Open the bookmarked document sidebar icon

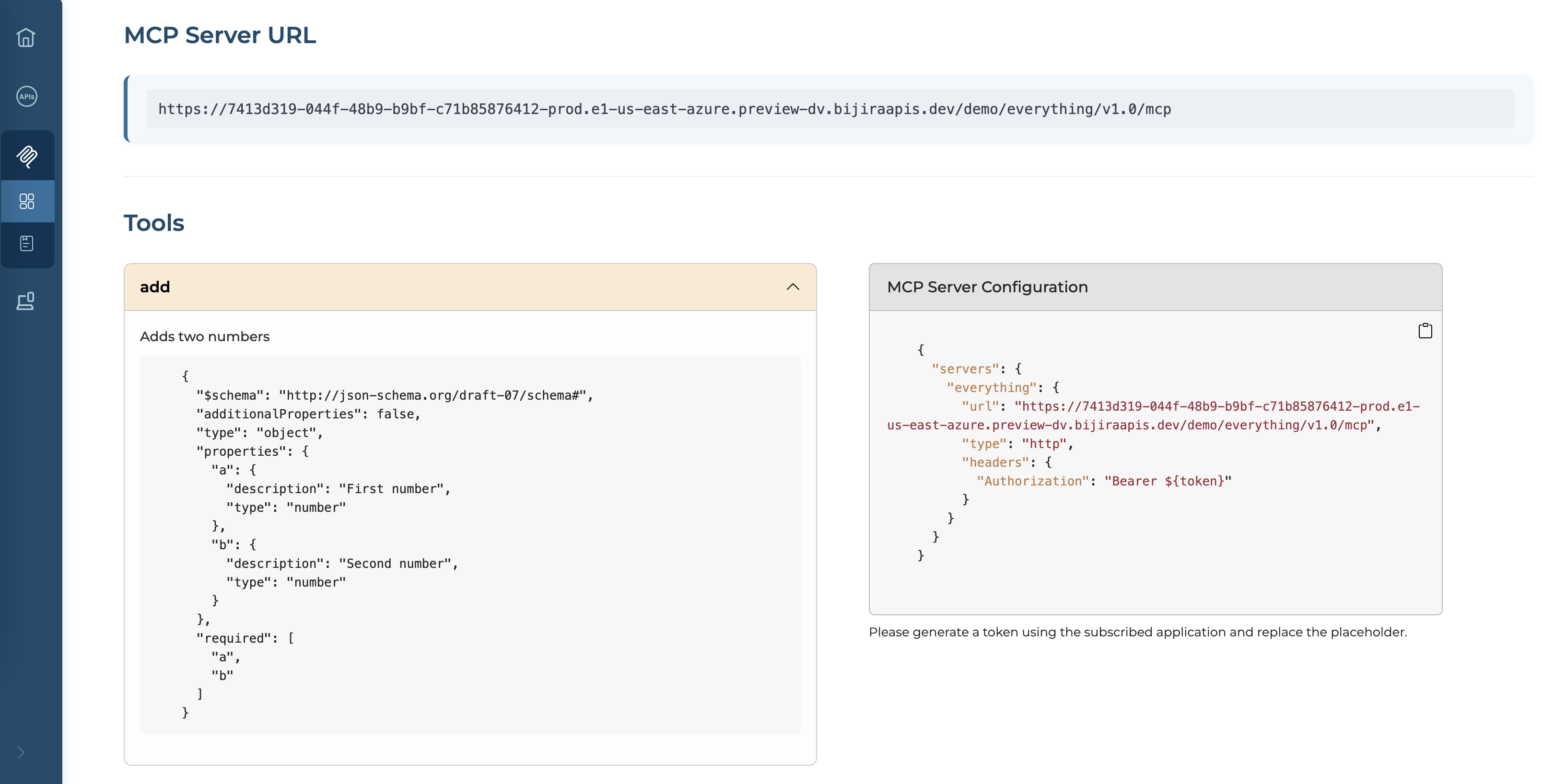tap(27, 243)
